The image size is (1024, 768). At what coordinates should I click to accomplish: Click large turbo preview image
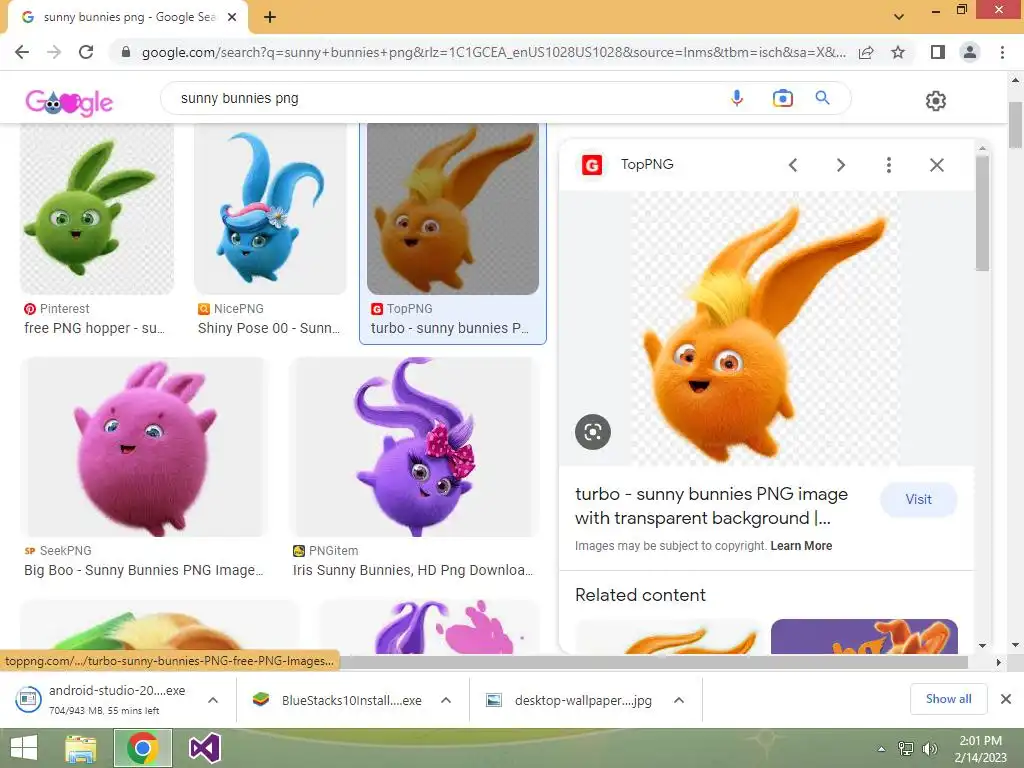pyautogui.click(x=766, y=328)
